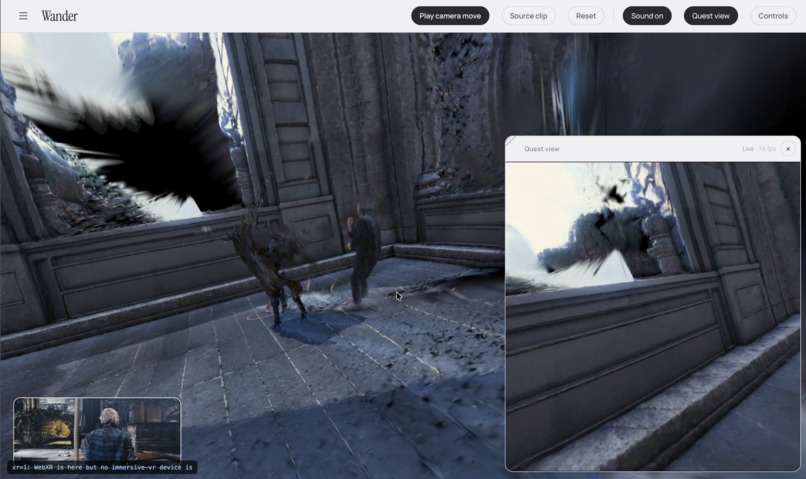This screenshot has width=806, height=479.
Task: Open the Controls button
Action: point(773,16)
